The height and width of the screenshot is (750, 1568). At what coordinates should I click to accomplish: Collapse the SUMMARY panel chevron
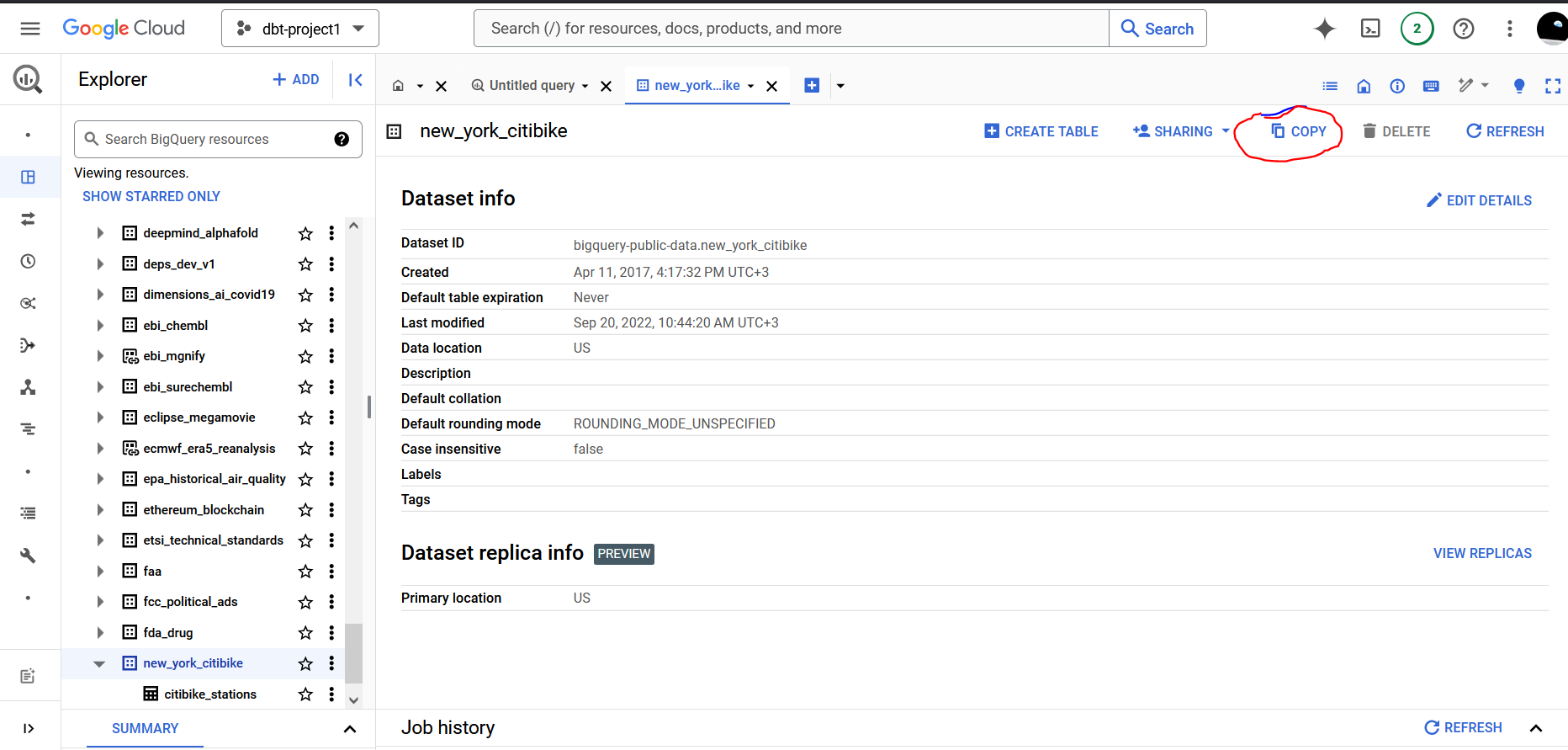pos(350,729)
